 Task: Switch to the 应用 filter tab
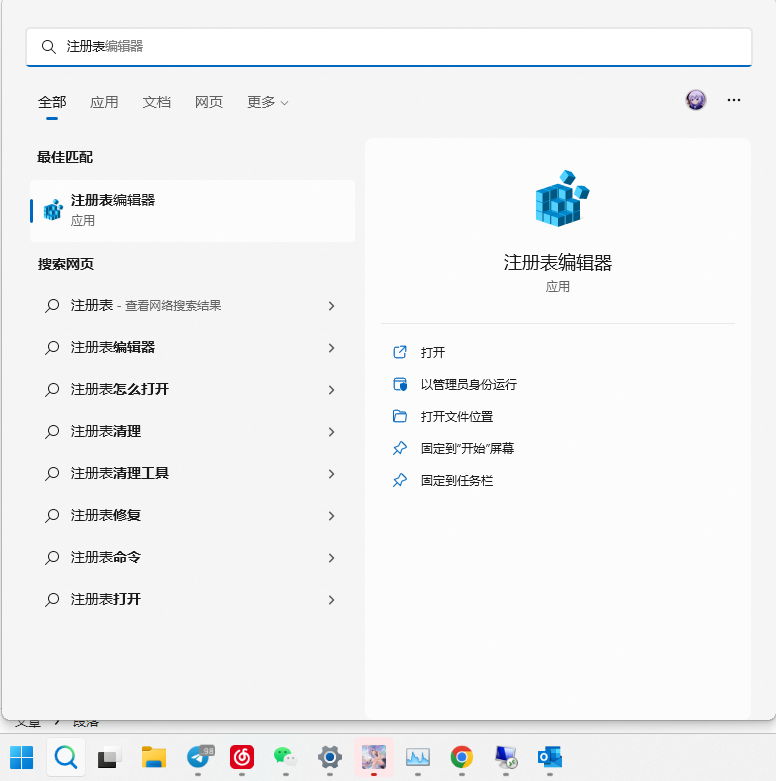pyautogui.click(x=104, y=102)
